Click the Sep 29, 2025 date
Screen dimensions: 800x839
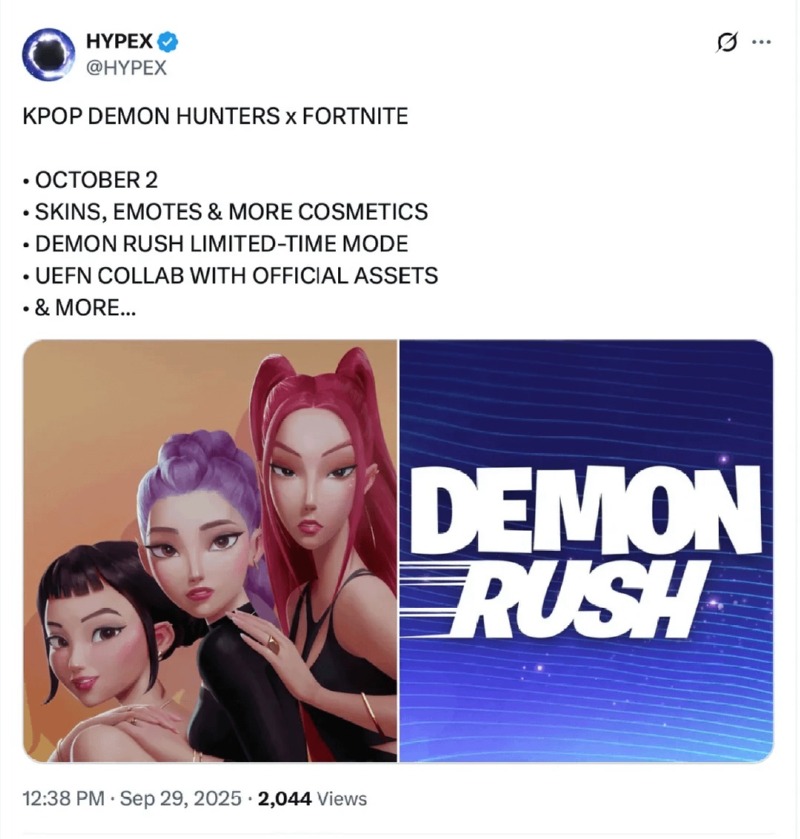tap(181, 798)
